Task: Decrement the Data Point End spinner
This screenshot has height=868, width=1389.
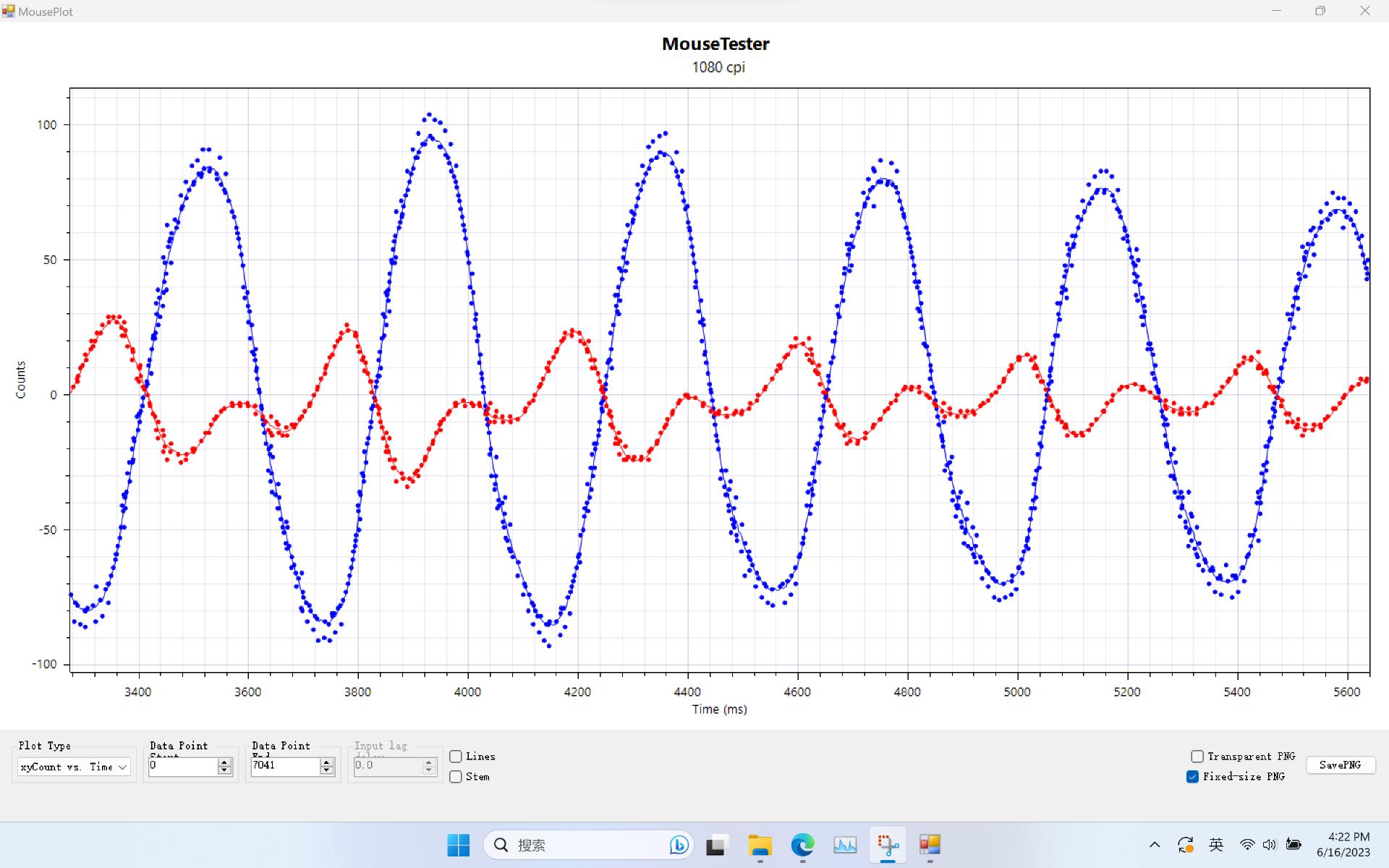Action: (327, 770)
